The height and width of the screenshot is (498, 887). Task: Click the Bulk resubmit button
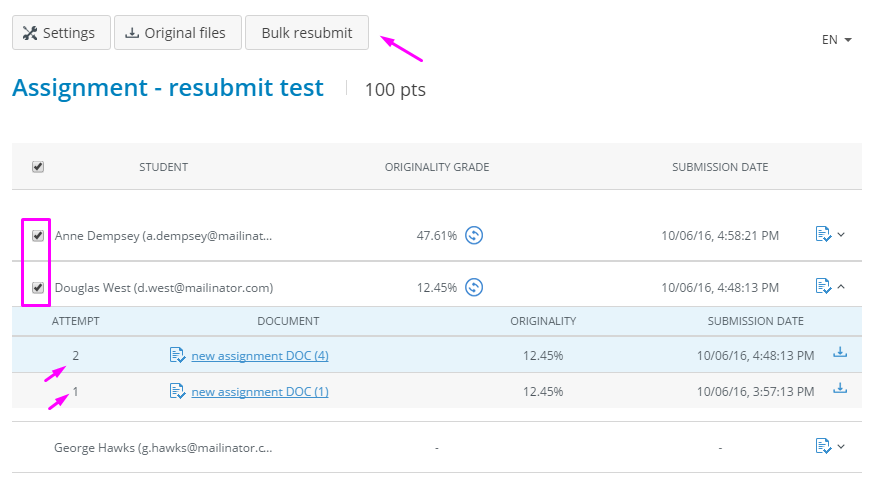(x=307, y=33)
